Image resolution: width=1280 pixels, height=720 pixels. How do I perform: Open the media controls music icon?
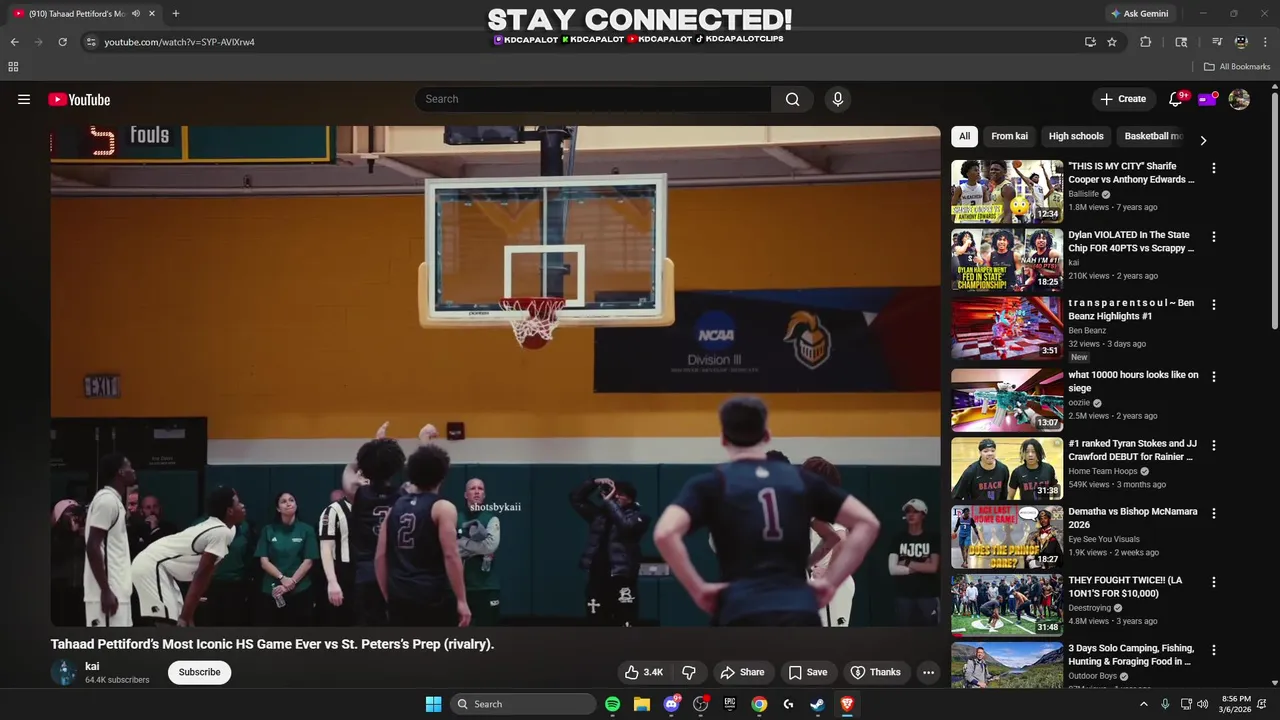click(x=1217, y=42)
